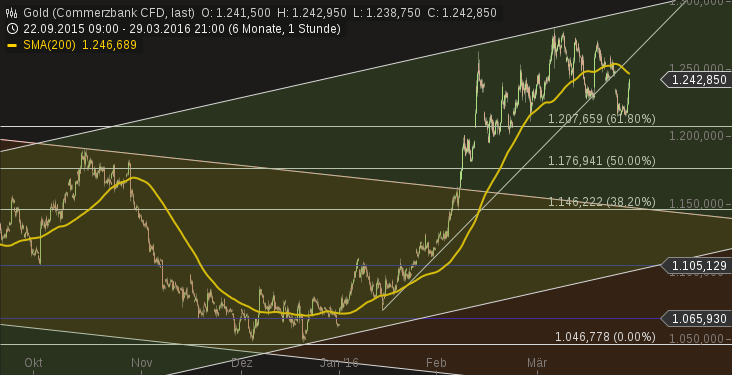Click the clock icon before the date range

click(12, 29)
